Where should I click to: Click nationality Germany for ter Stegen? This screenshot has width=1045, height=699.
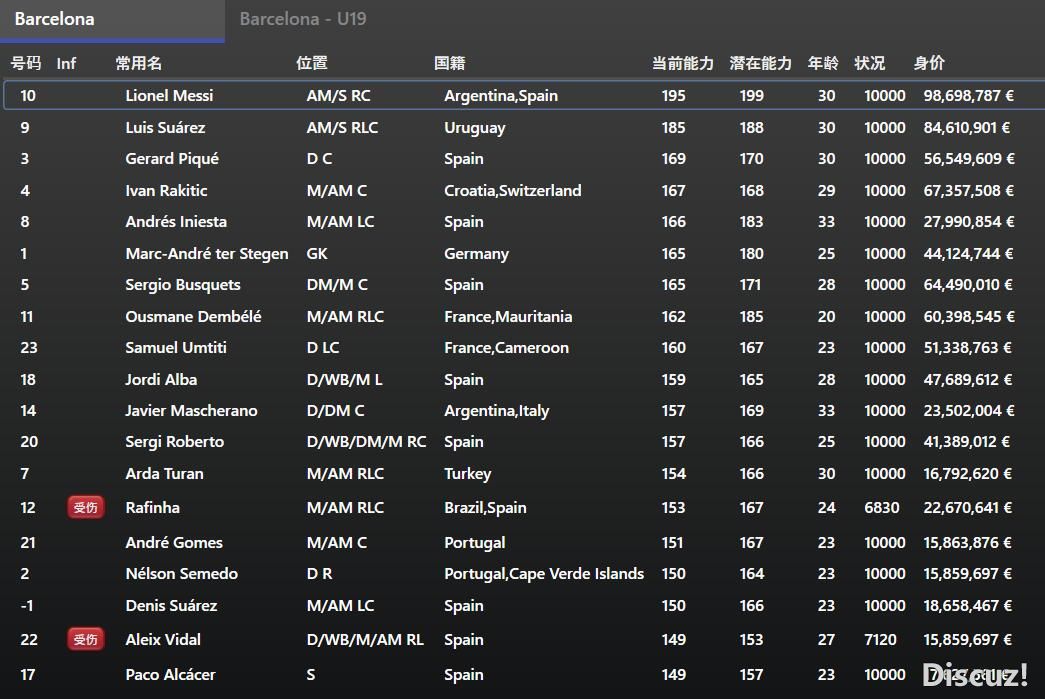(x=477, y=254)
